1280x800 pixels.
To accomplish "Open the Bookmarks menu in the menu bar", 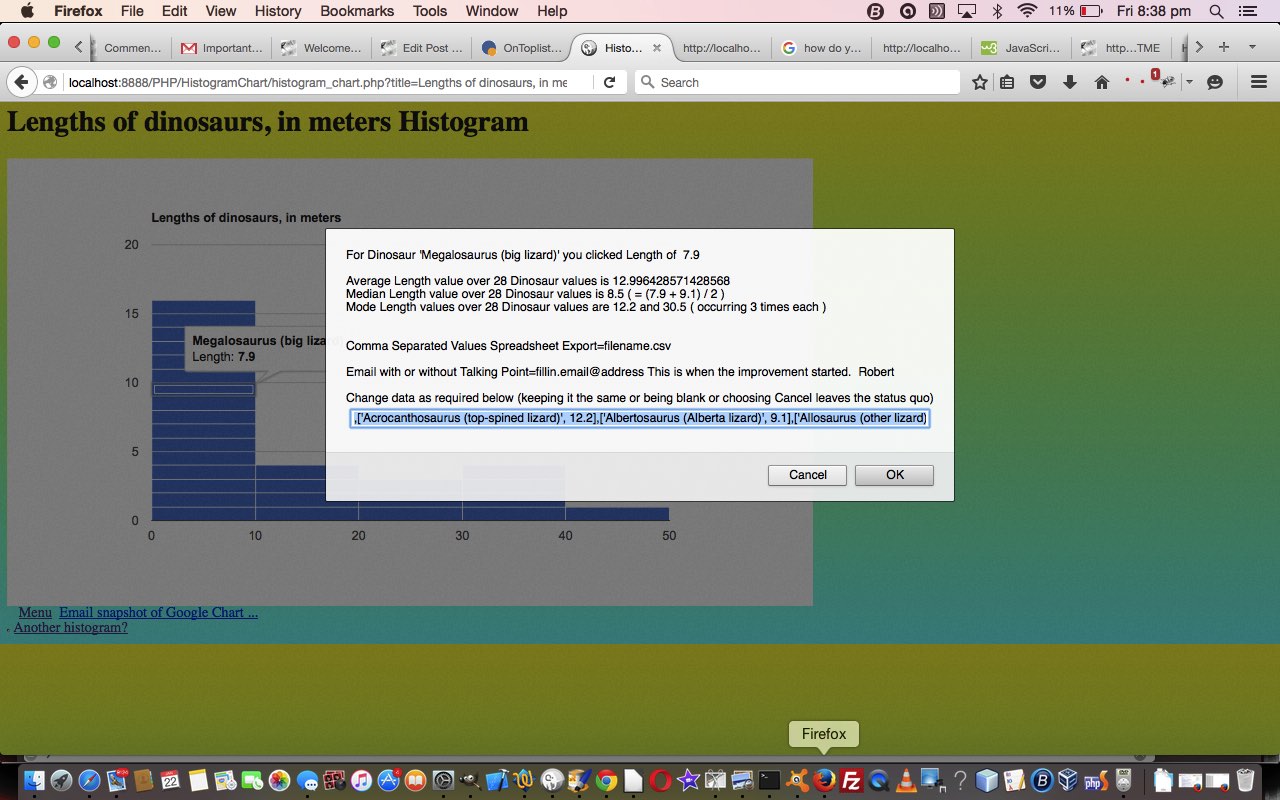I will coord(355,11).
